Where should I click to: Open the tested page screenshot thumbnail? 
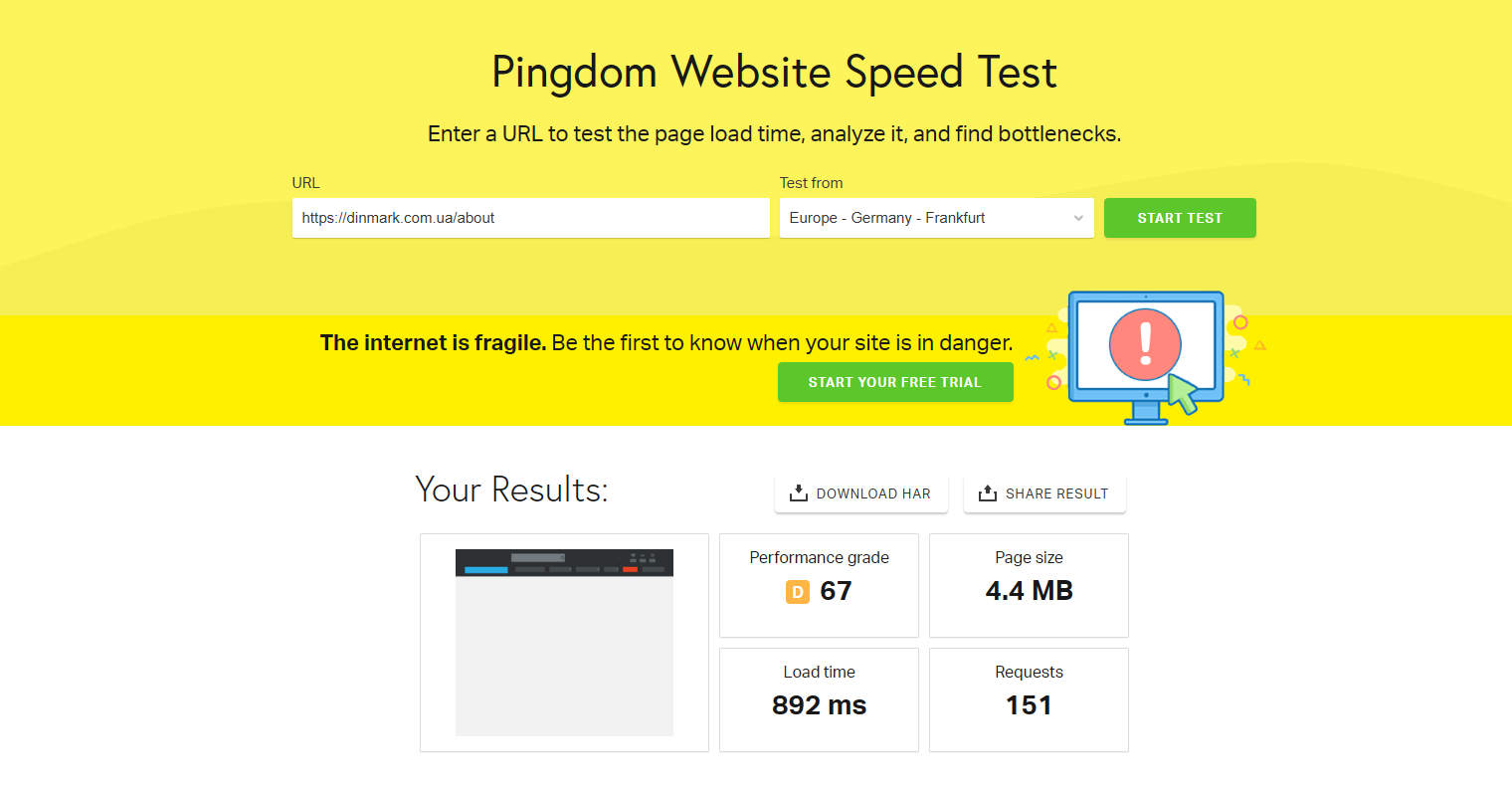coord(564,643)
